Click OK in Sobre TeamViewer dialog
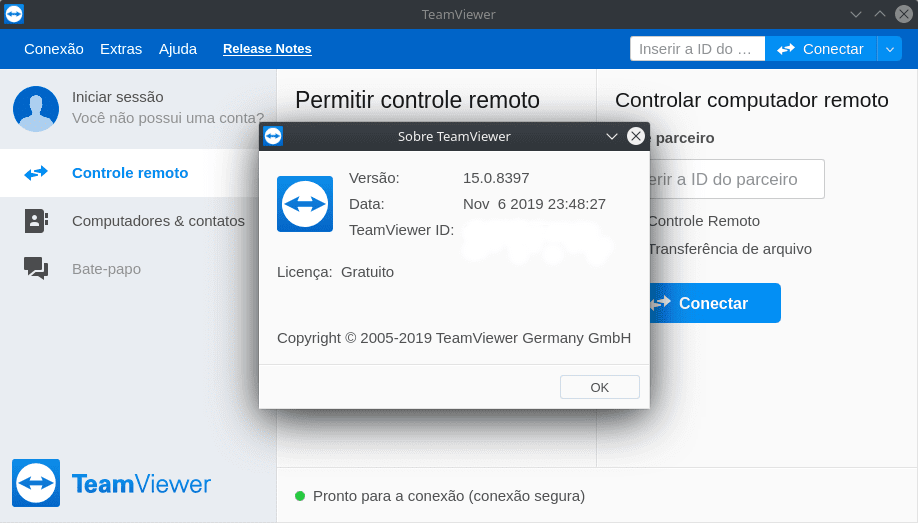 pyautogui.click(x=600, y=387)
